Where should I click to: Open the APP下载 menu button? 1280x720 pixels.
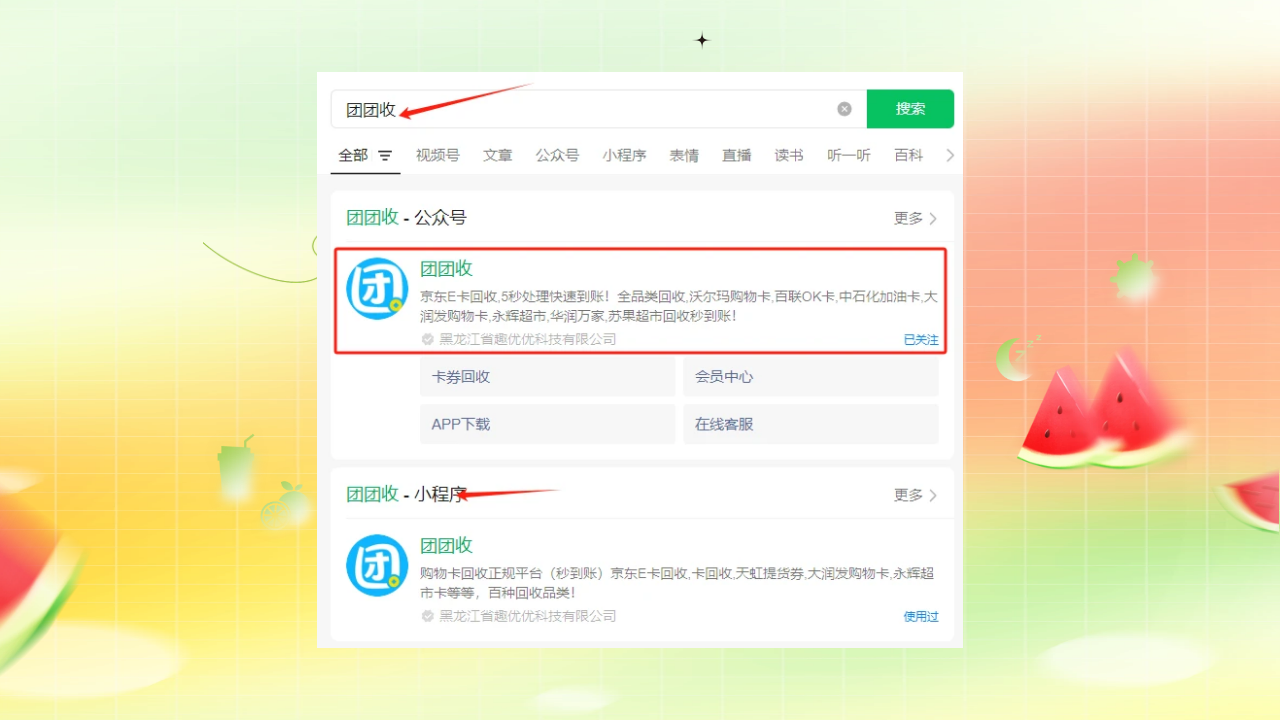[x=548, y=424]
